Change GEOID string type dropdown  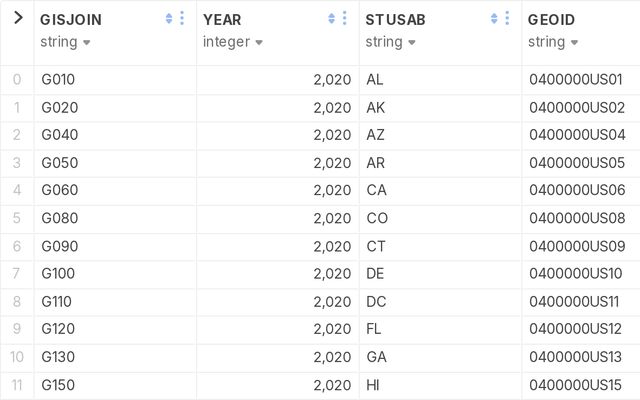coord(574,42)
